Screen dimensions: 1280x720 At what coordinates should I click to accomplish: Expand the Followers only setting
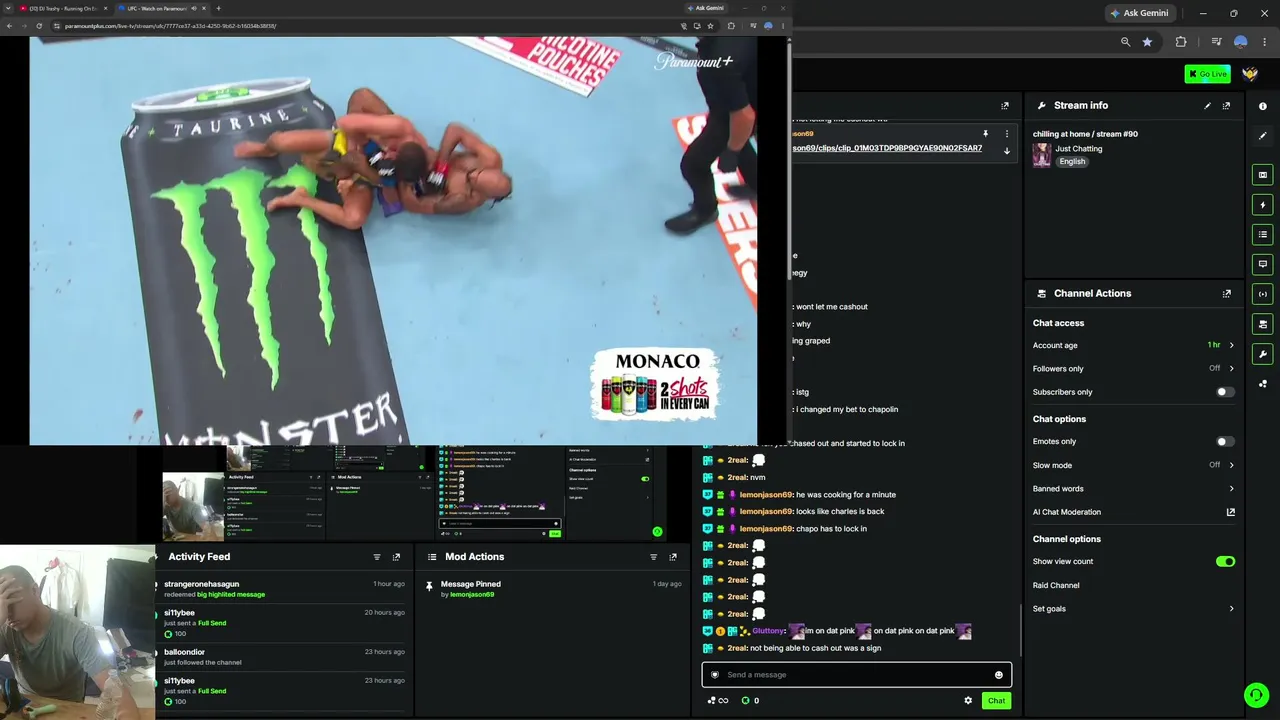pyautogui.click(x=1133, y=369)
